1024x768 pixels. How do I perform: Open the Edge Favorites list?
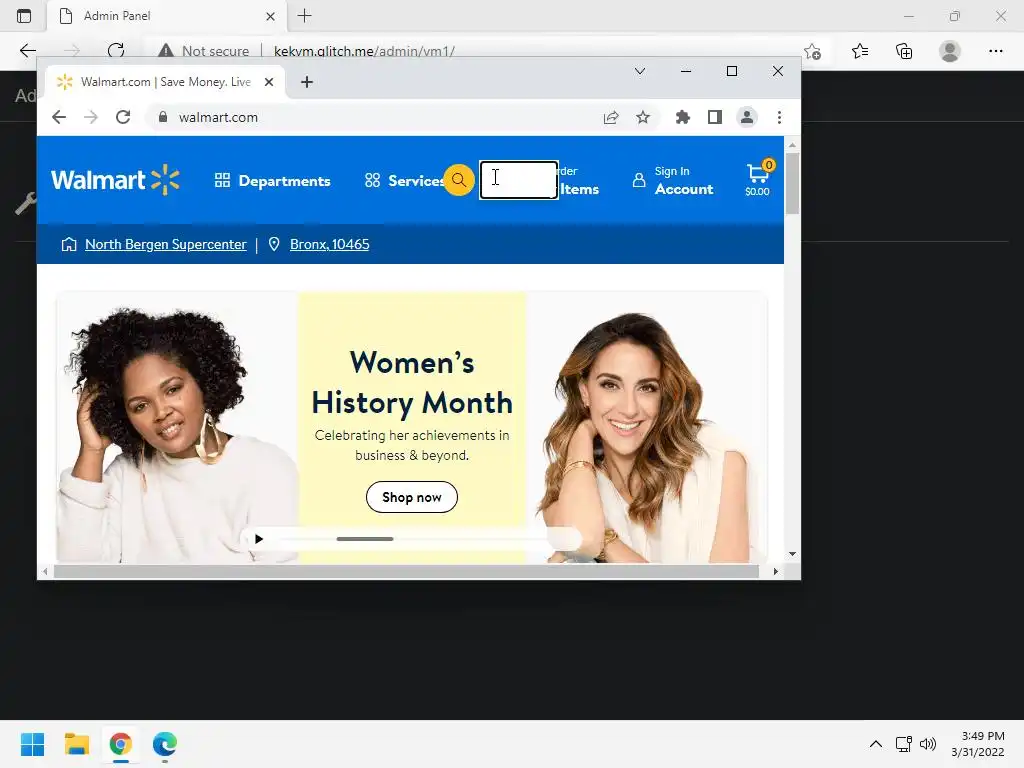tap(860, 51)
